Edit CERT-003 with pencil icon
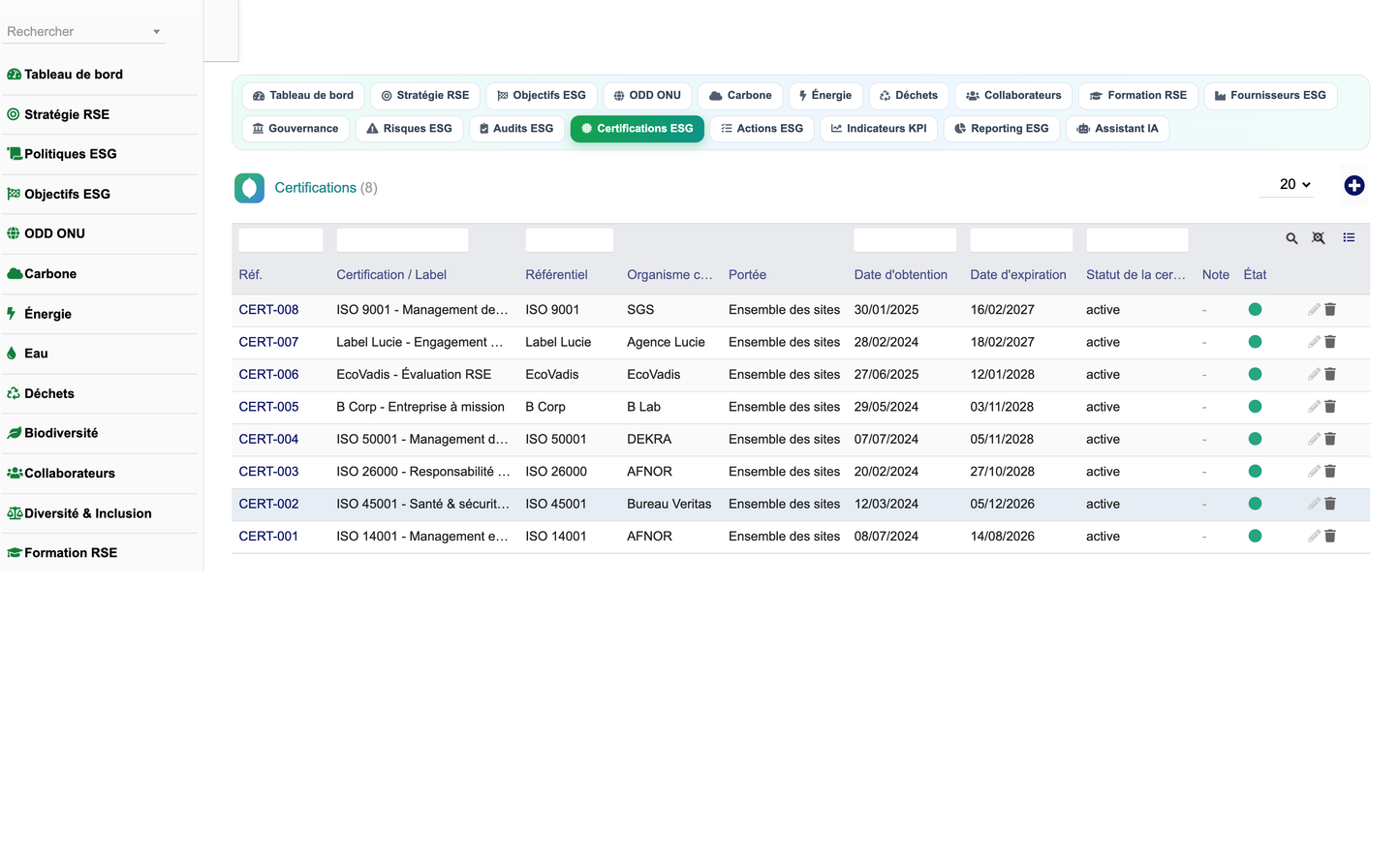 pyautogui.click(x=1314, y=472)
